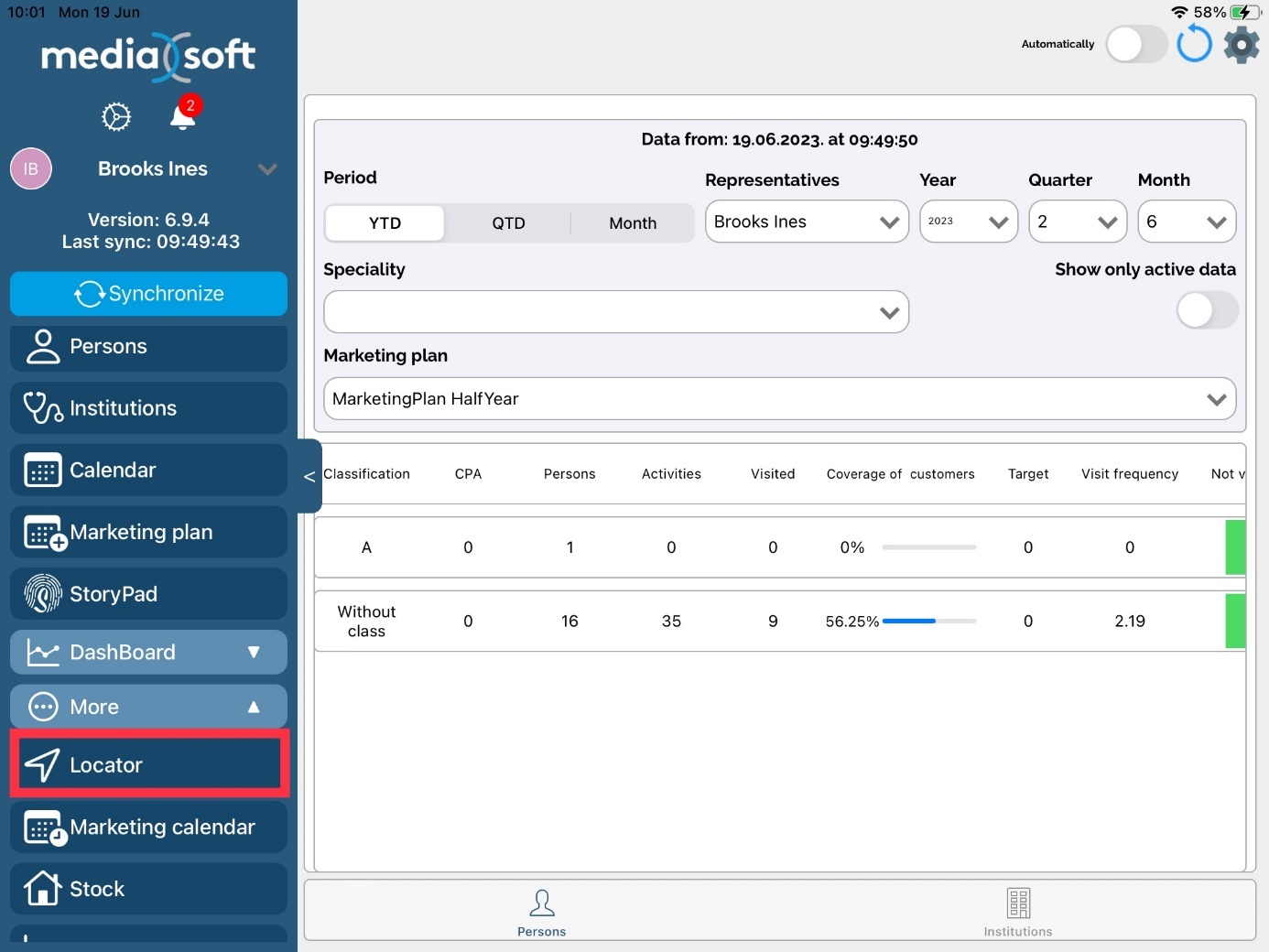Enable the Automatically toggle
This screenshot has height=952, width=1269.
coord(1135,44)
